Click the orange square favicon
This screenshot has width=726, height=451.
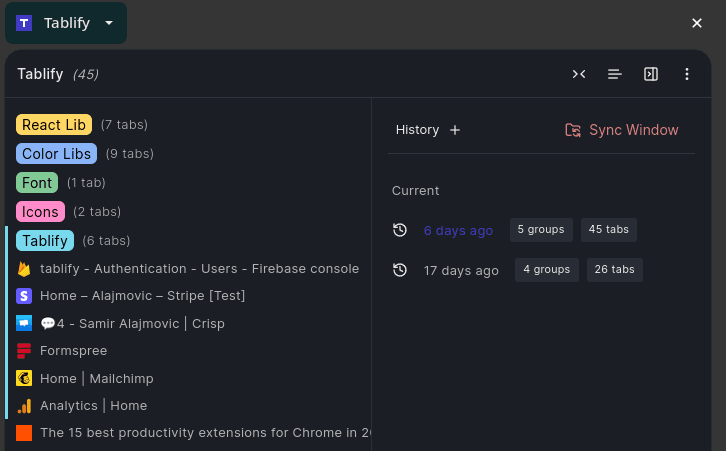(24, 433)
